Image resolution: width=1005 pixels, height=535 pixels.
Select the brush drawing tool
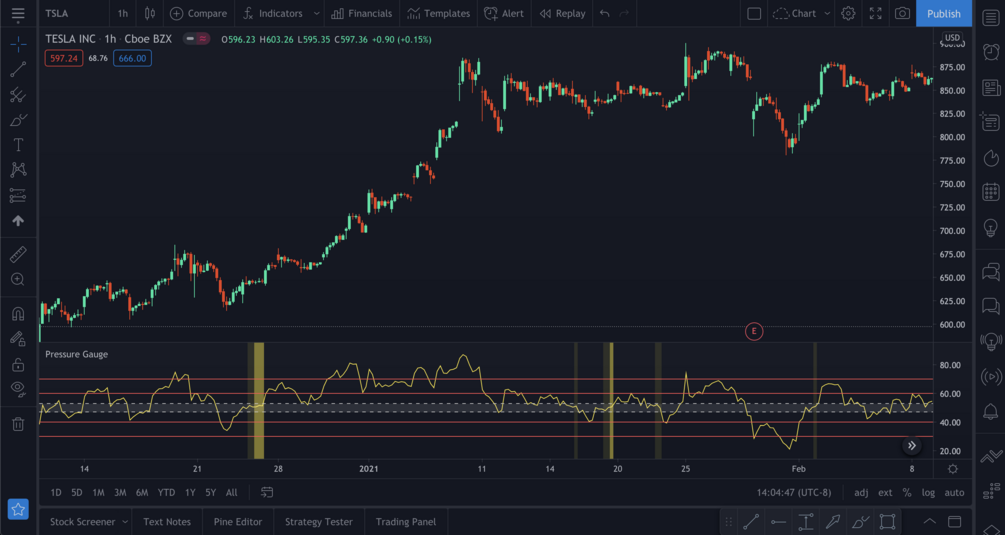tap(18, 120)
